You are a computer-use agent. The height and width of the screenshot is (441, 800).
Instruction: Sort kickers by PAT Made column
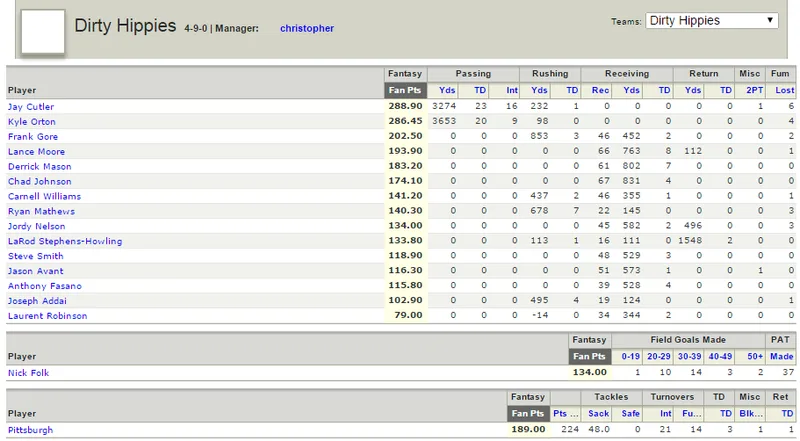pos(782,356)
